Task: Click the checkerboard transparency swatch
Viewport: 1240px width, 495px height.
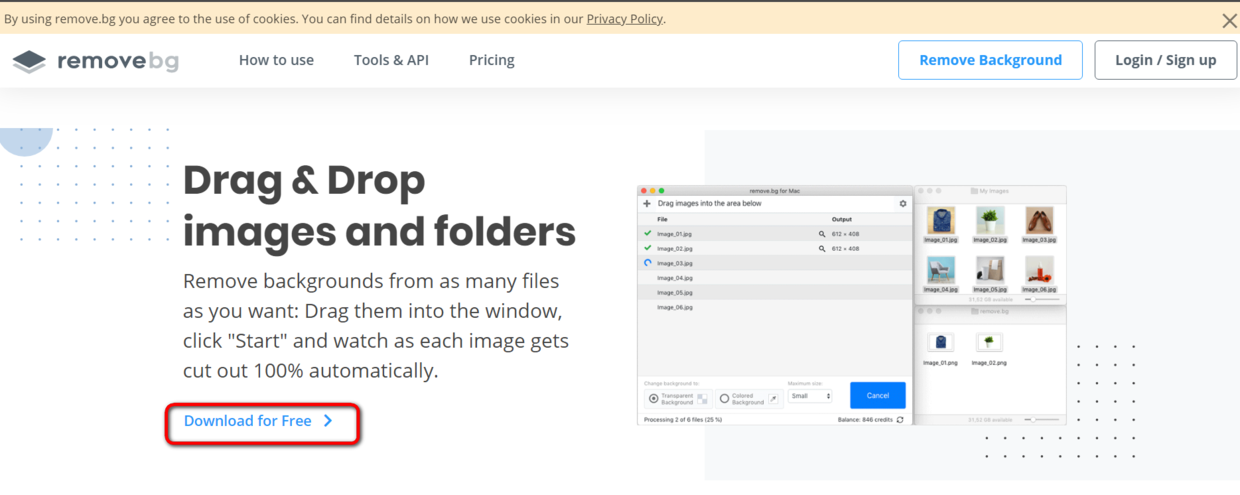Action: (702, 399)
